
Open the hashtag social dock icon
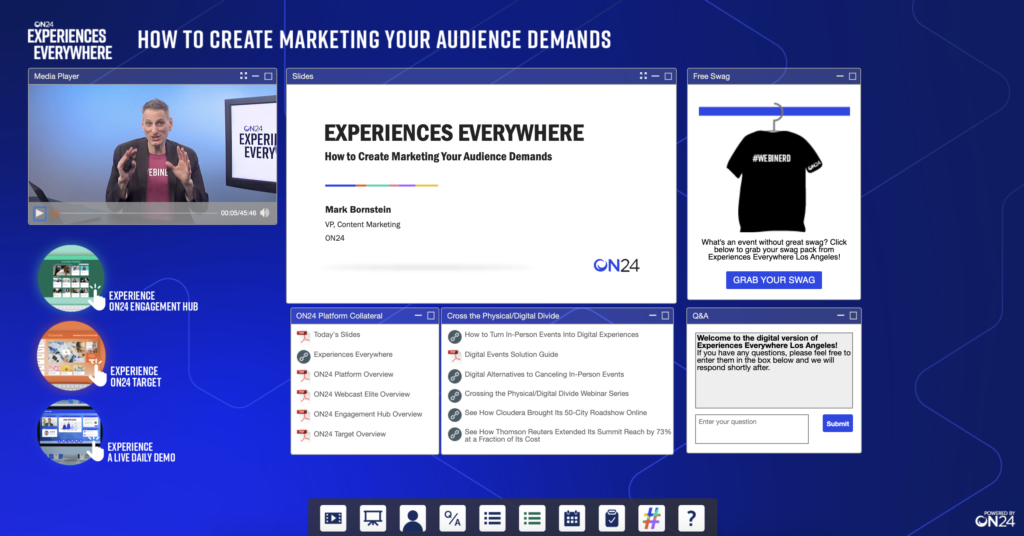652,518
